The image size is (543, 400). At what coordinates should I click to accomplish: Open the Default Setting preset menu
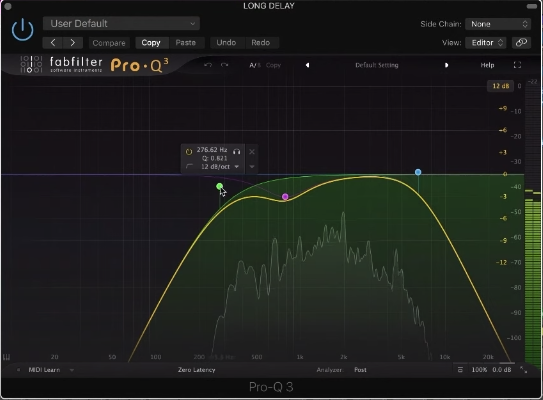tap(377, 65)
